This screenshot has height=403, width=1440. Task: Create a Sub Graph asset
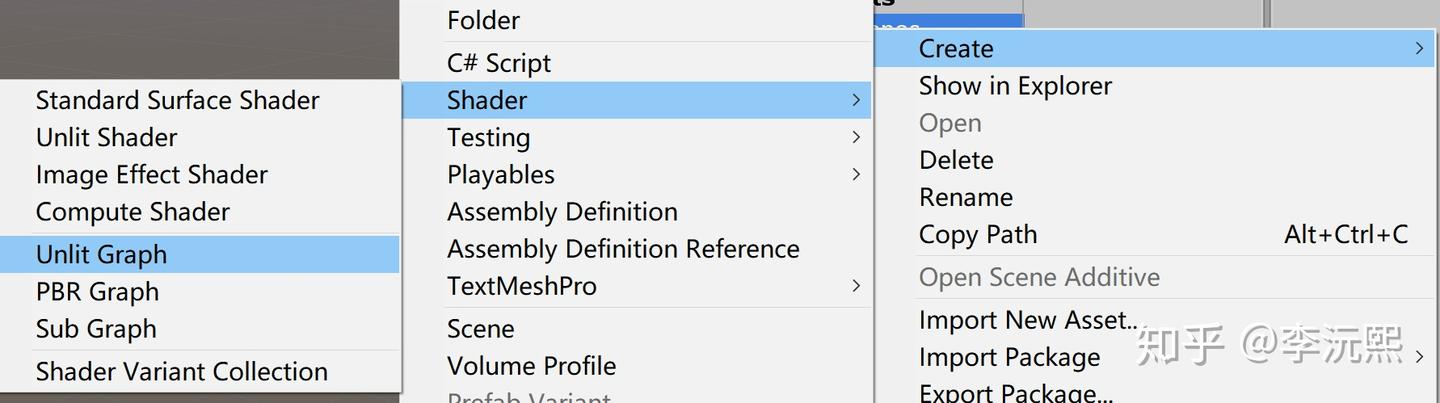tap(96, 329)
